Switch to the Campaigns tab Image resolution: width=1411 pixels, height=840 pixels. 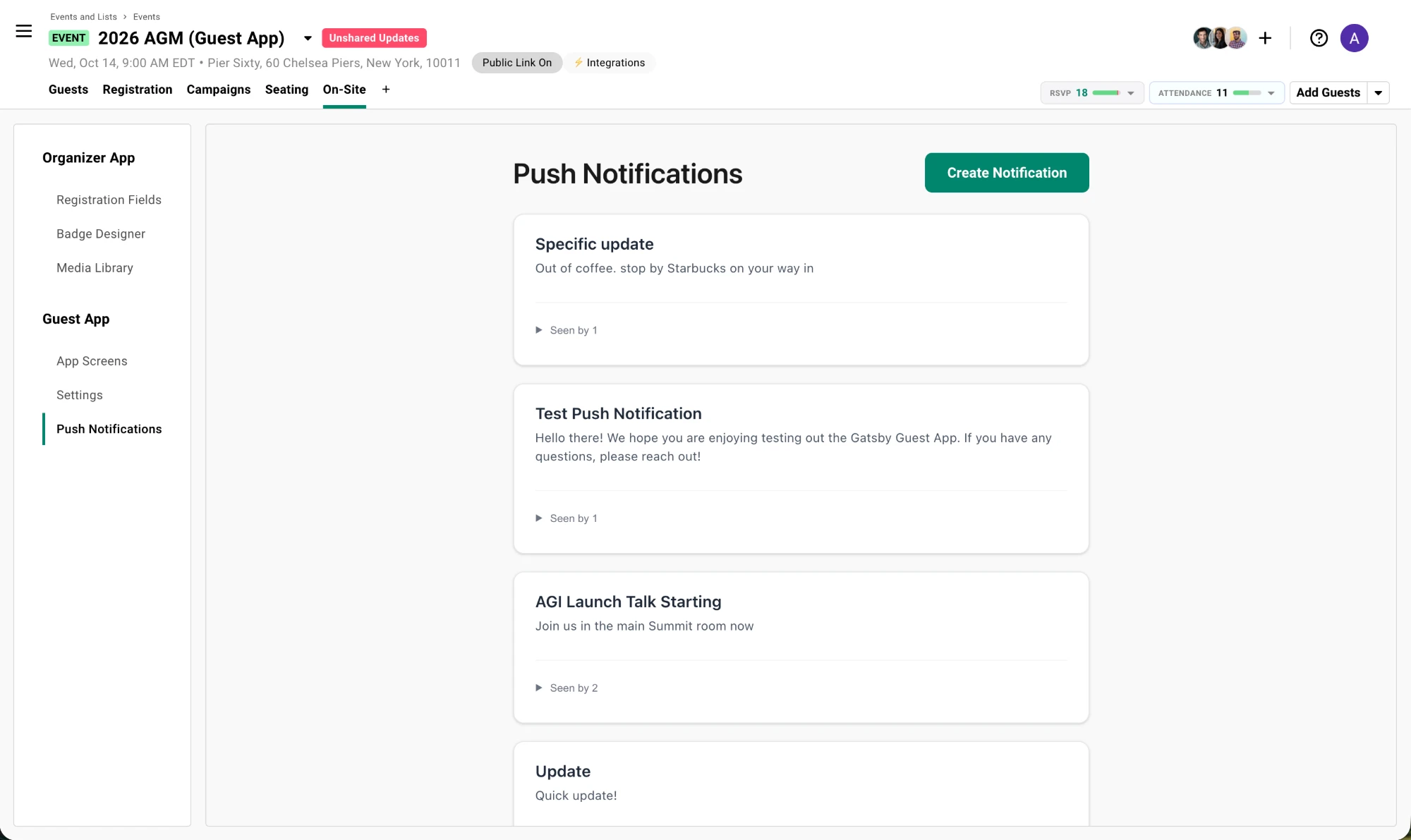coord(219,90)
